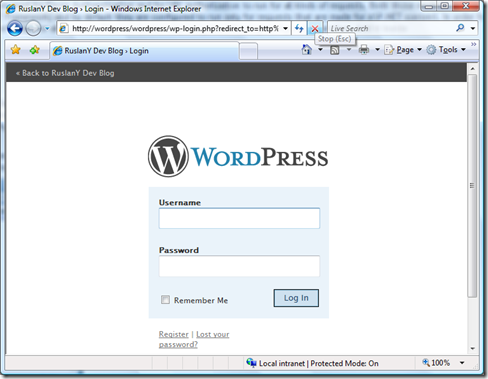The image size is (488, 379).
Task: Click the Log In button
Action: 296,298
